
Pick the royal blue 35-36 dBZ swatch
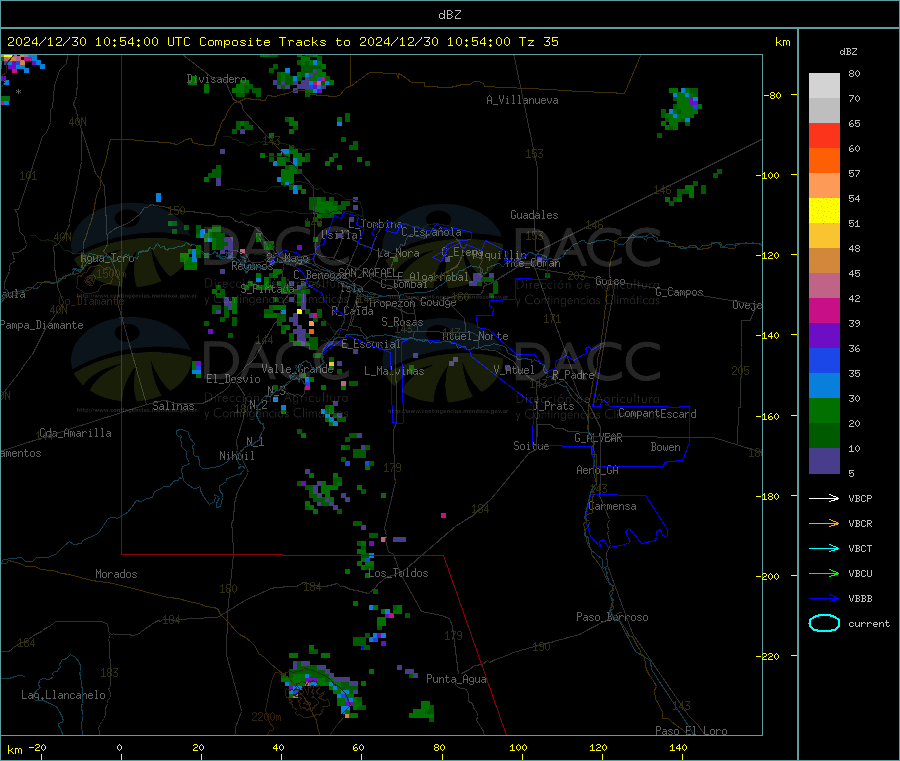click(x=824, y=360)
